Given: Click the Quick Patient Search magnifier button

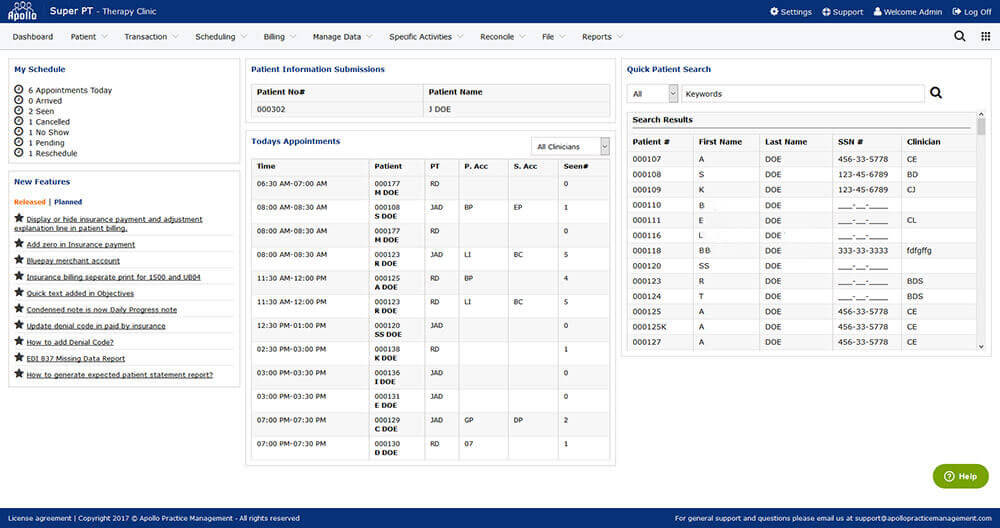Looking at the screenshot, I should [x=936, y=93].
